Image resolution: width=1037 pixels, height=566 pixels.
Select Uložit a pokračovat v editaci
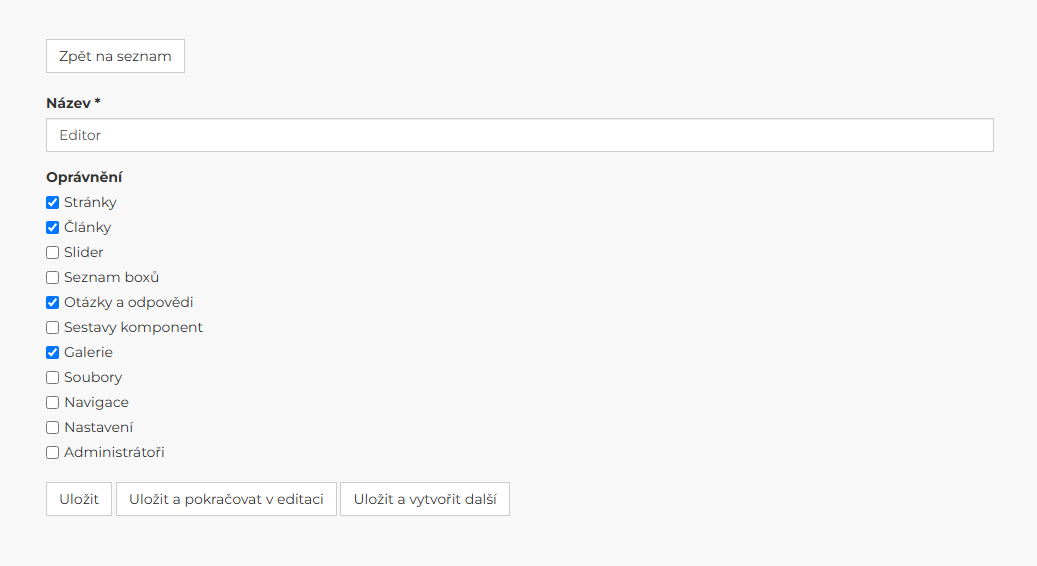[x=226, y=499]
